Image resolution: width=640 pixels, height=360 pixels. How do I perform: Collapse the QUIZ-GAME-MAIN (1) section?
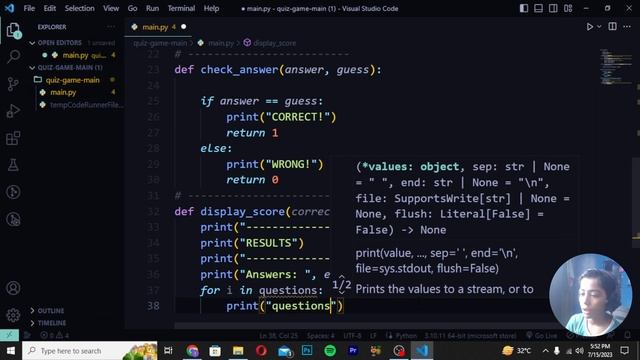coord(32,68)
